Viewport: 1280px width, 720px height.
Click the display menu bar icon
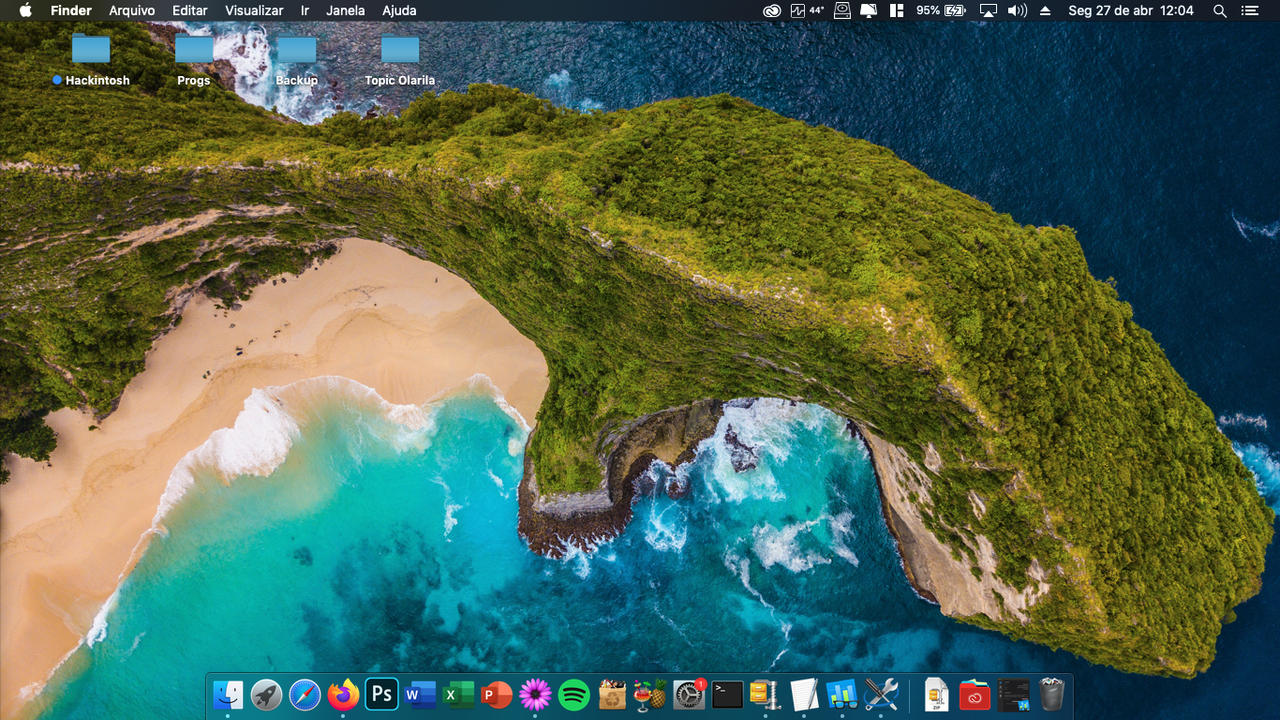869,10
